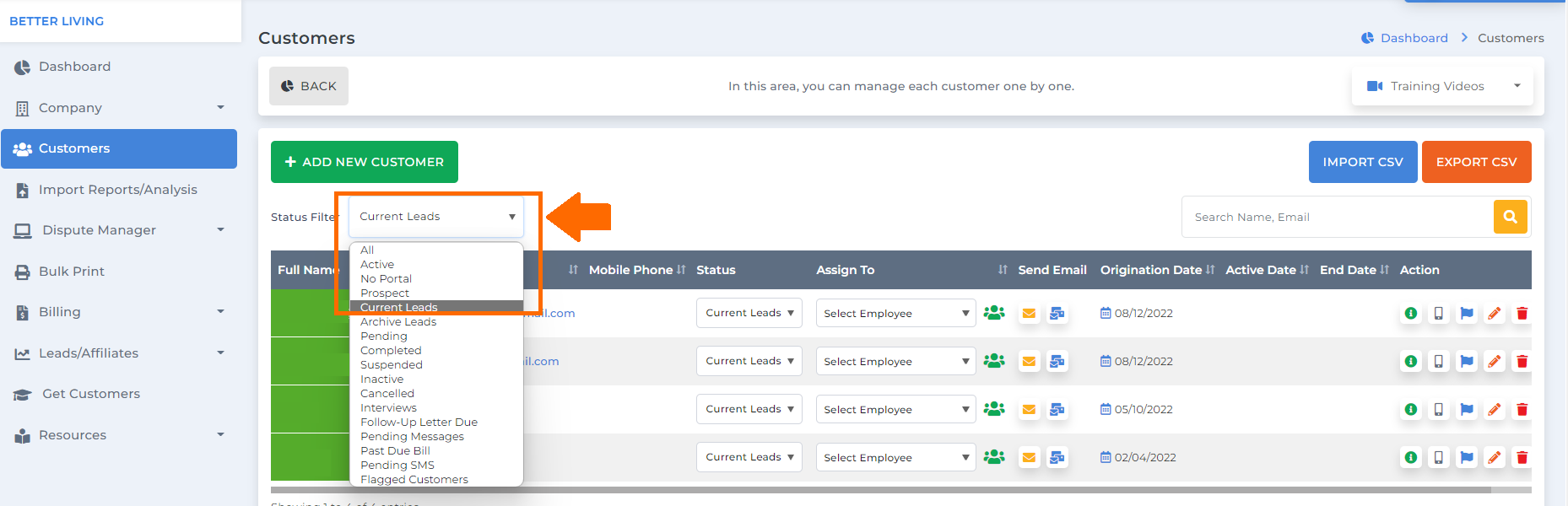Screen dimensions: 1568x506
Task: Click the yellow envelope icon in the 02/04/2022 row
Action: point(1029,457)
